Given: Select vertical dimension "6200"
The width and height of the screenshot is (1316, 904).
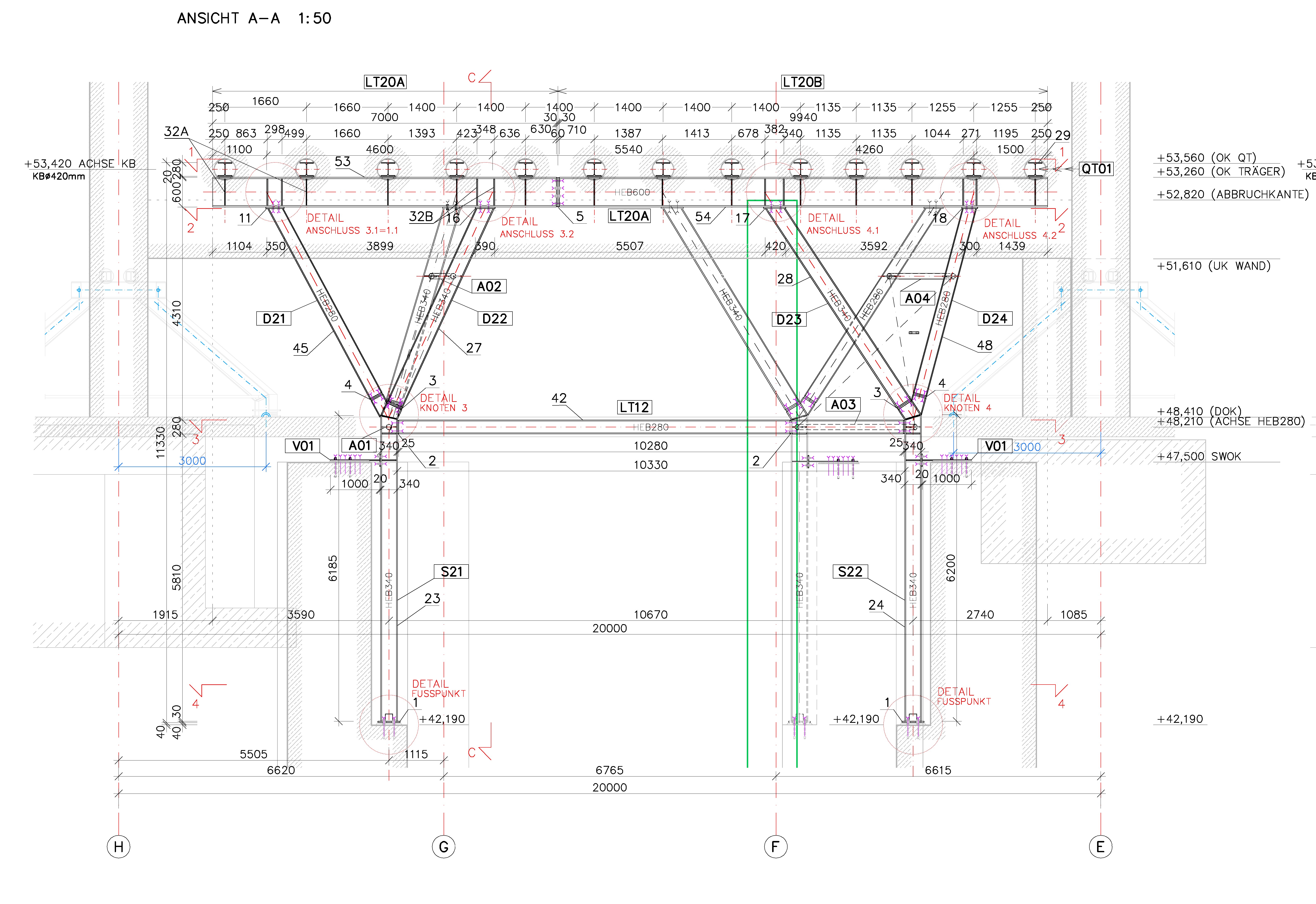Looking at the screenshot, I should (951, 568).
